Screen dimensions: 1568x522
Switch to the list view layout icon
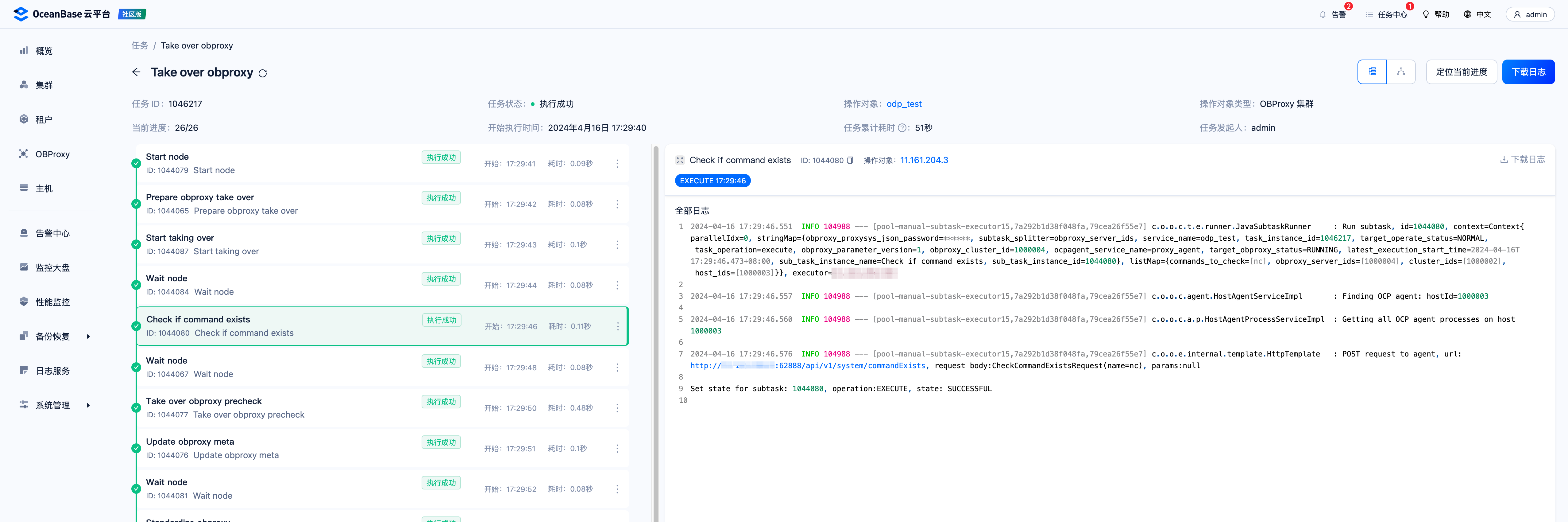click(x=1372, y=72)
